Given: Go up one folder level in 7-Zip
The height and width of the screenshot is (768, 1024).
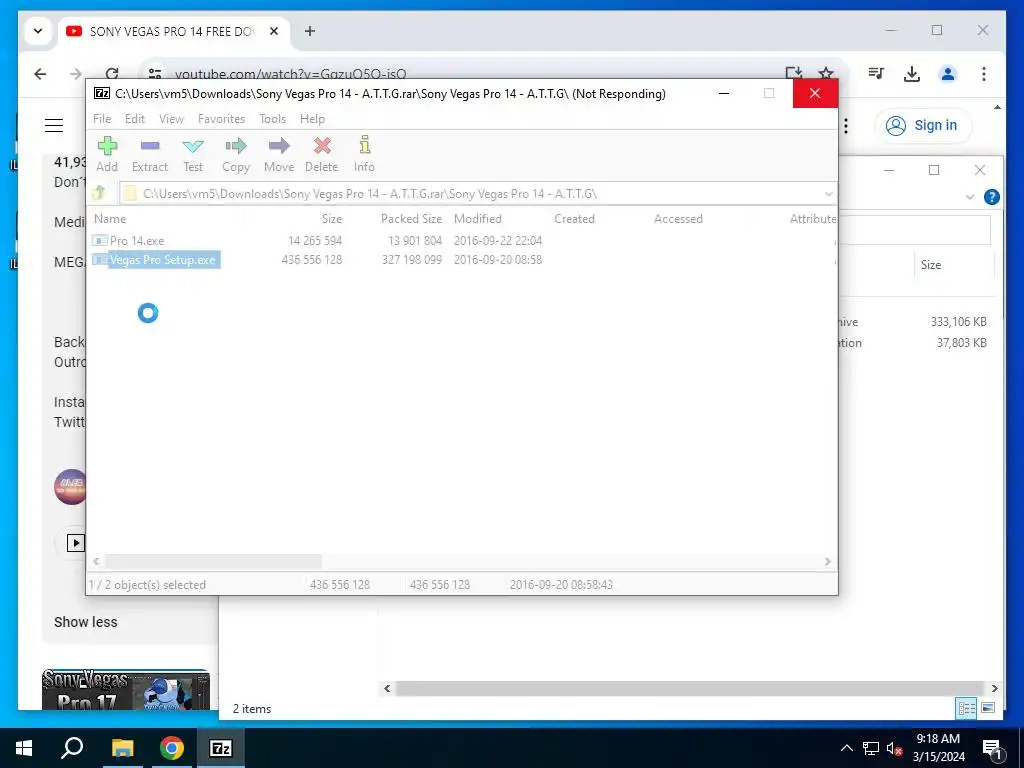Looking at the screenshot, I should coord(99,193).
